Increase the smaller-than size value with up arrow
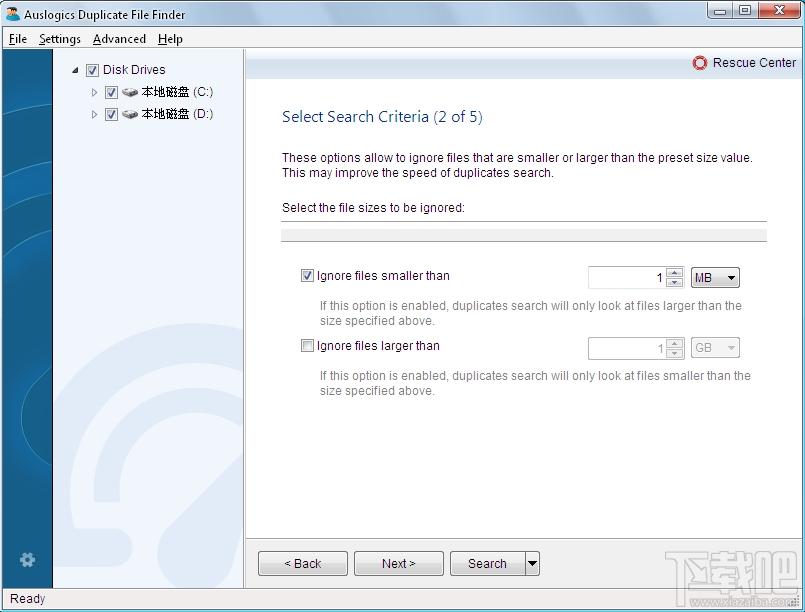 (x=675, y=273)
